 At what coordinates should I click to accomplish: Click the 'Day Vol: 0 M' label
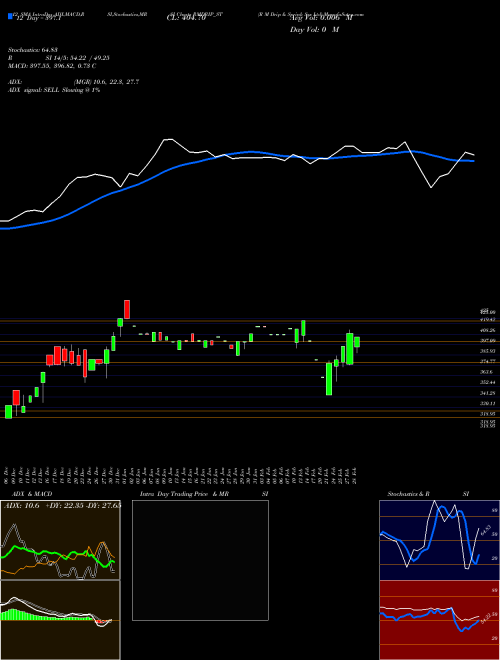click(x=314, y=29)
